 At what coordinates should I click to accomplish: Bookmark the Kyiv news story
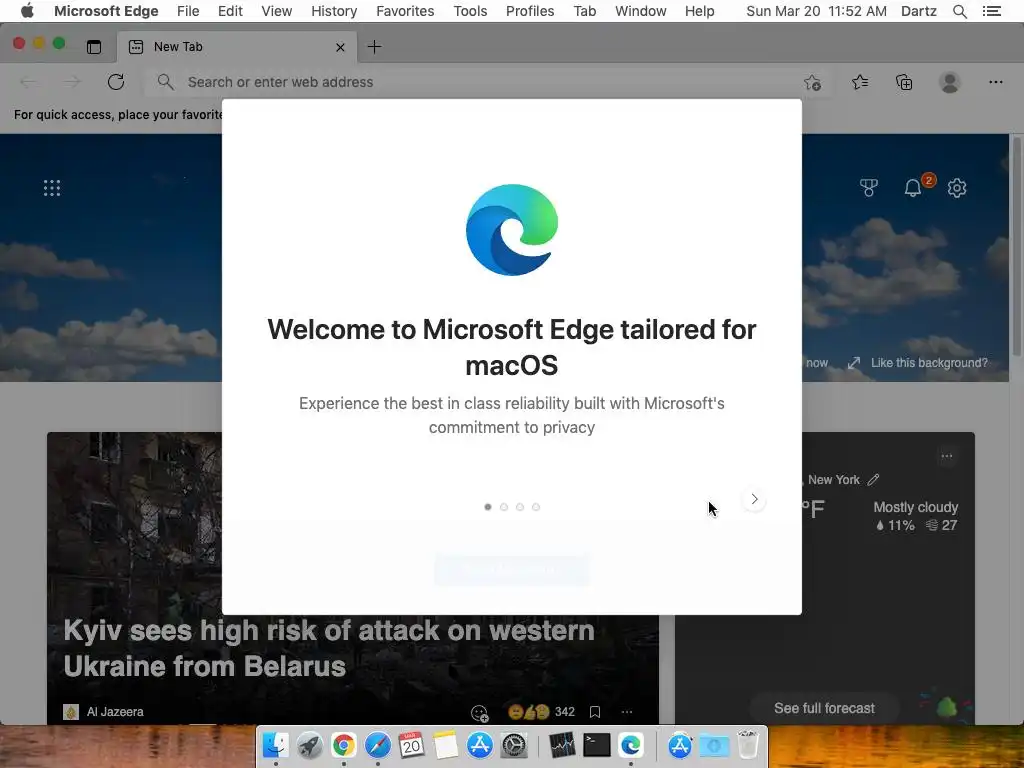[594, 712]
